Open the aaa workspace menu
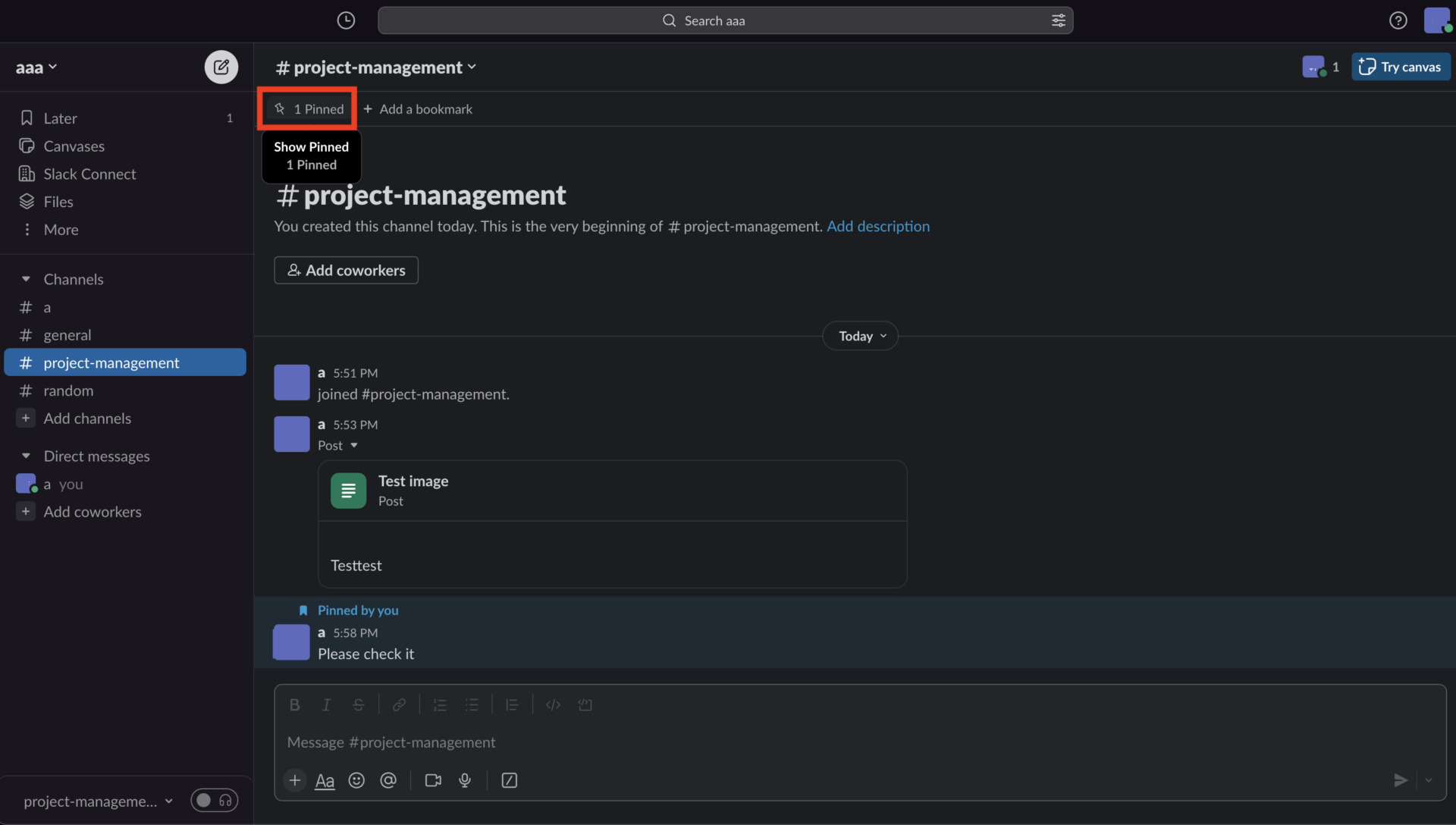Image resolution: width=1456 pixels, height=825 pixels. [x=36, y=67]
